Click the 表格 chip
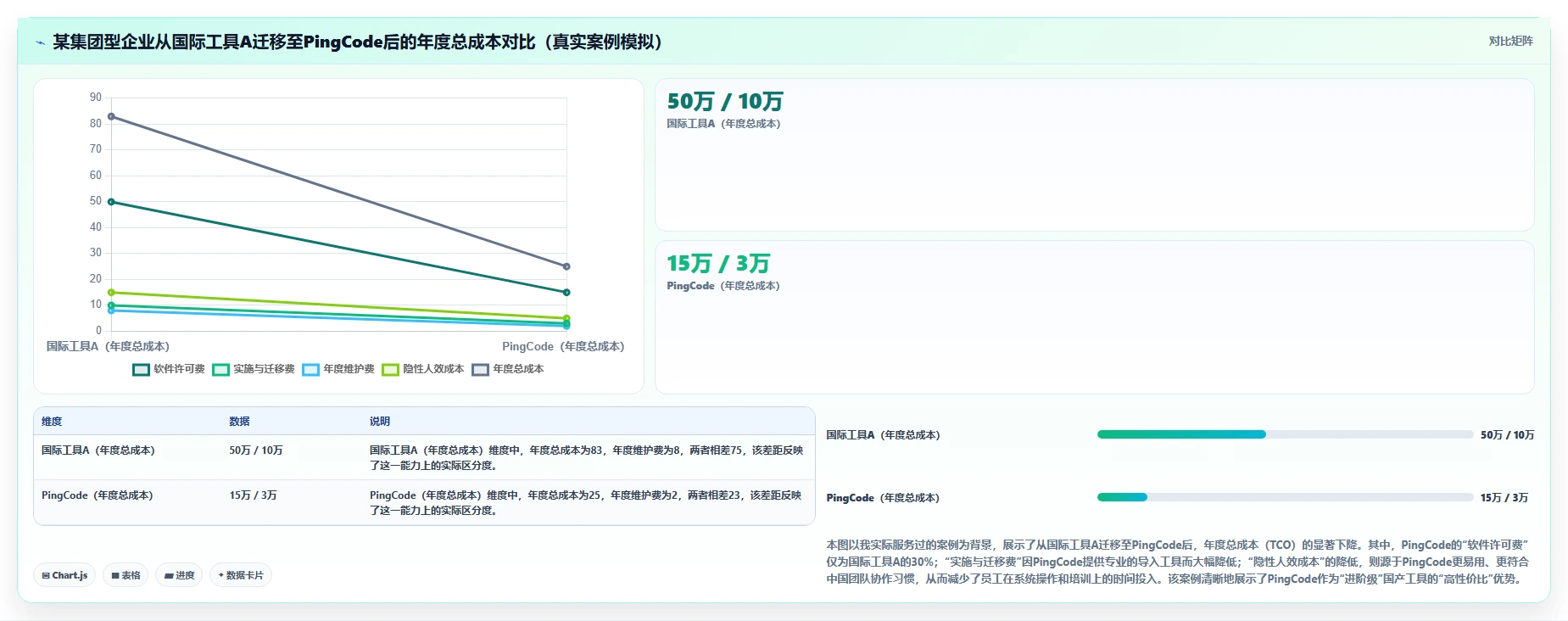1568x621 pixels. click(126, 575)
